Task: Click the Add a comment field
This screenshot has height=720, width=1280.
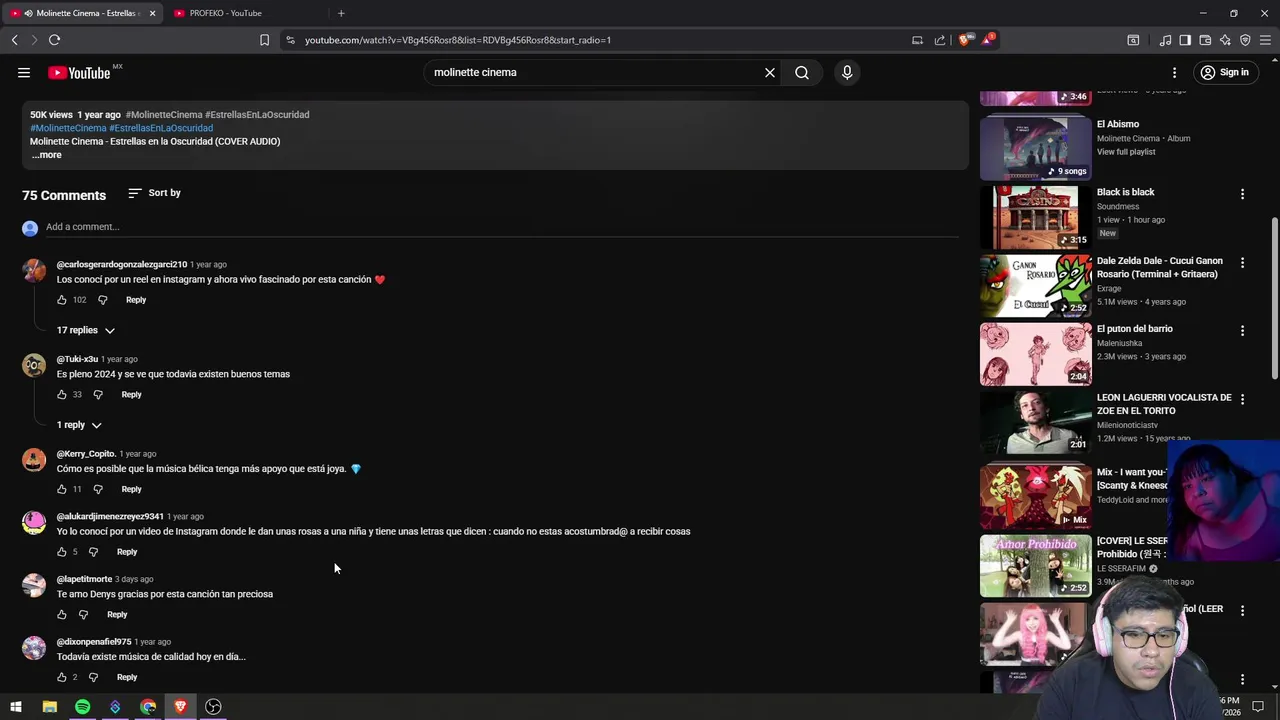Action: coord(502,227)
